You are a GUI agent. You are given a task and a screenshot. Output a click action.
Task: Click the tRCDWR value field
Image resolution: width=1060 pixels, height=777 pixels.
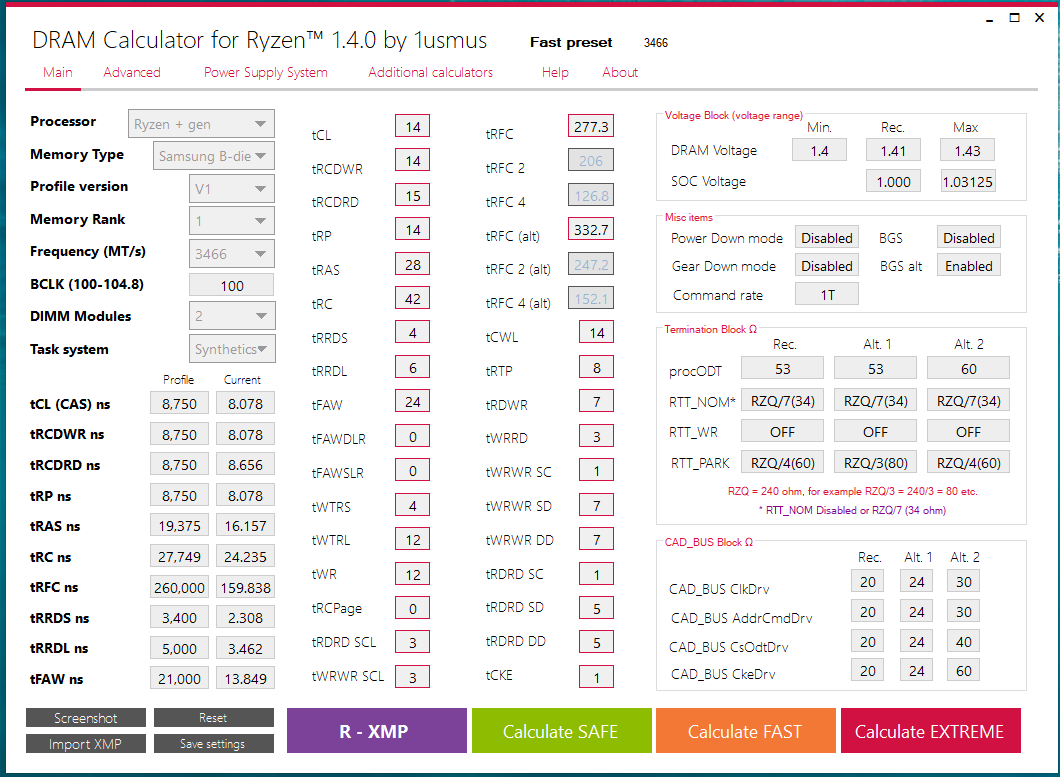pyautogui.click(x=412, y=161)
